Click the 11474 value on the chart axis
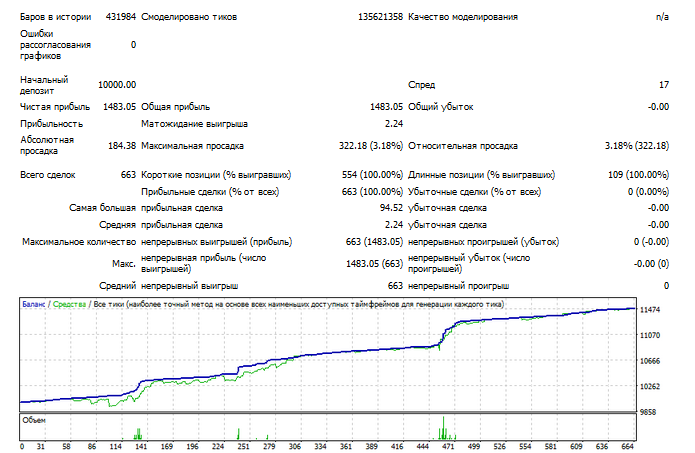The width and height of the screenshot is (695, 453). click(650, 310)
